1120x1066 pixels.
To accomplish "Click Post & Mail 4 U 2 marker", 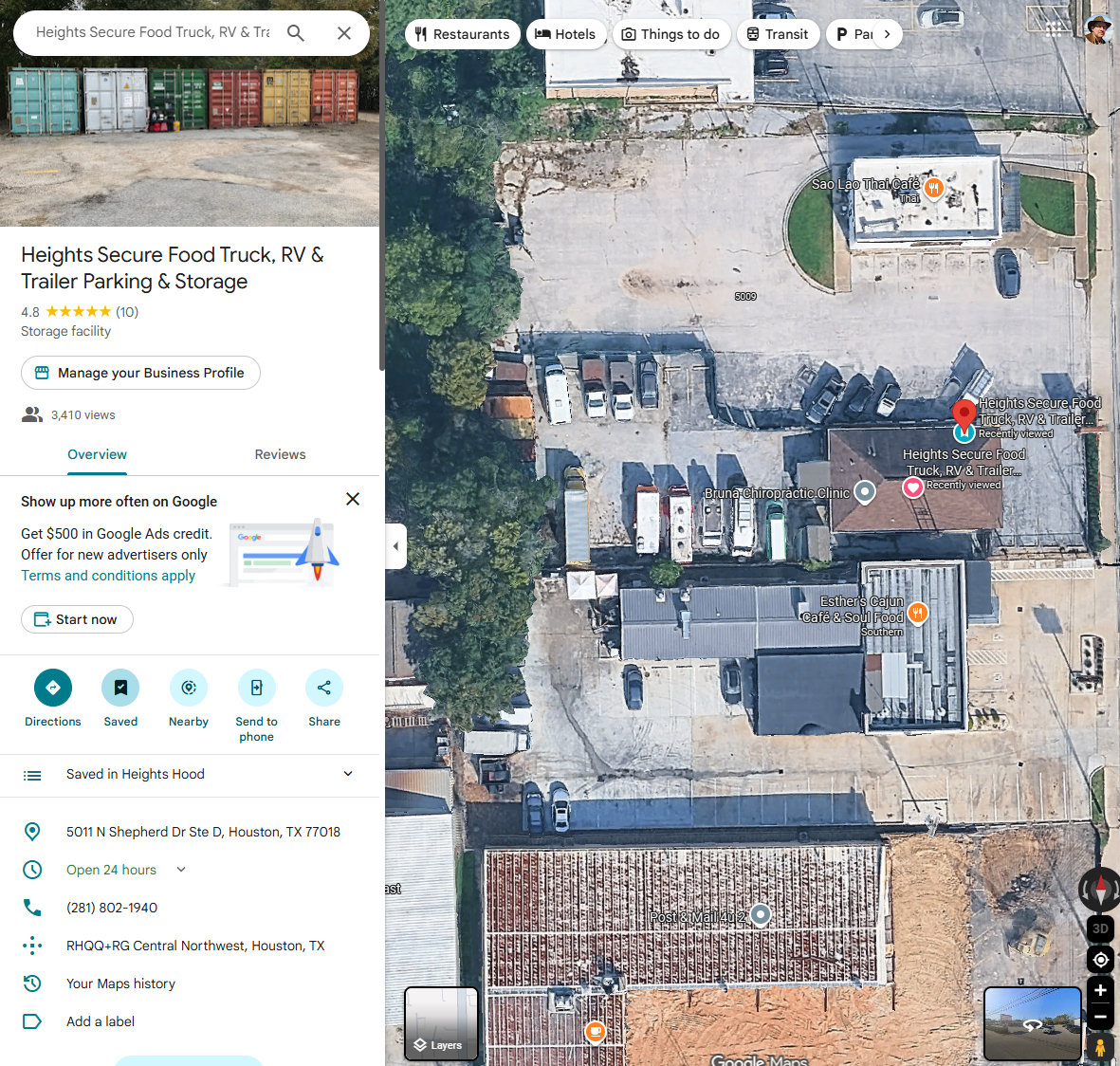I will 762,914.
